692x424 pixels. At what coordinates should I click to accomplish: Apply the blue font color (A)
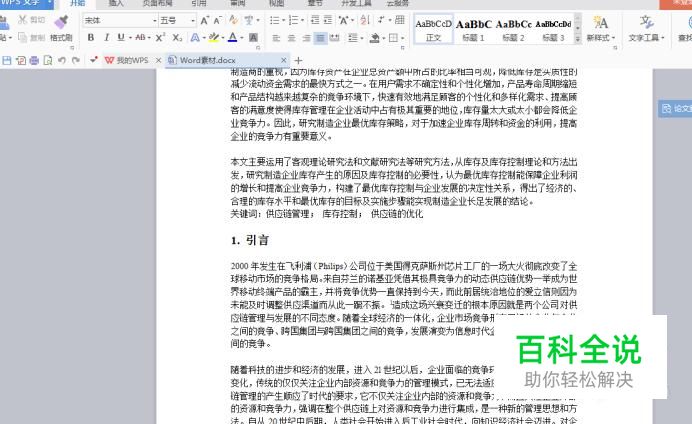233,38
